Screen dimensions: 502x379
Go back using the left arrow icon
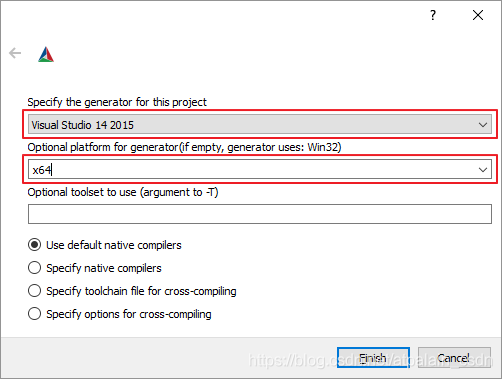(x=15, y=53)
